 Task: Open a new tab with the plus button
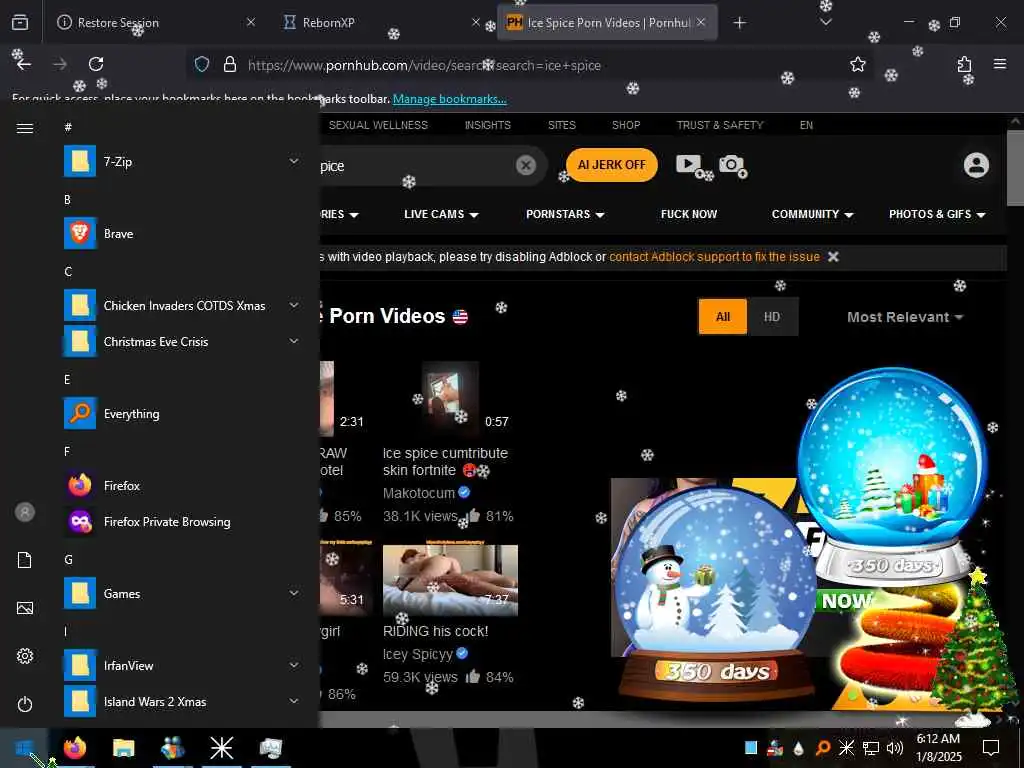click(x=739, y=23)
